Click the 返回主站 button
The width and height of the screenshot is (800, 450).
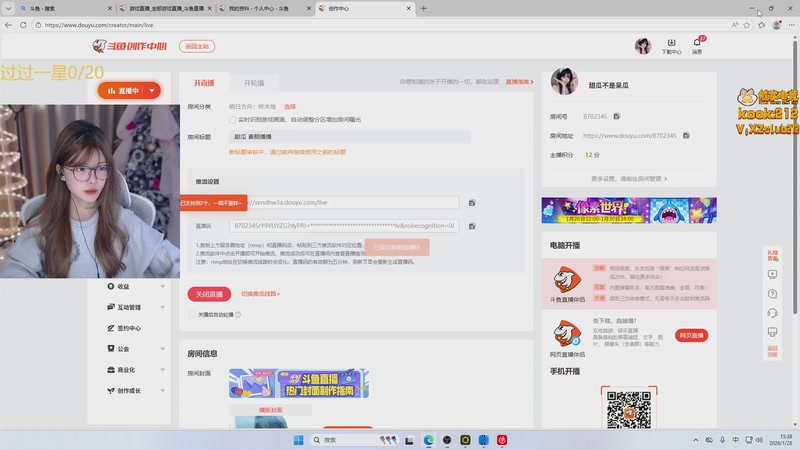point(197,46)
